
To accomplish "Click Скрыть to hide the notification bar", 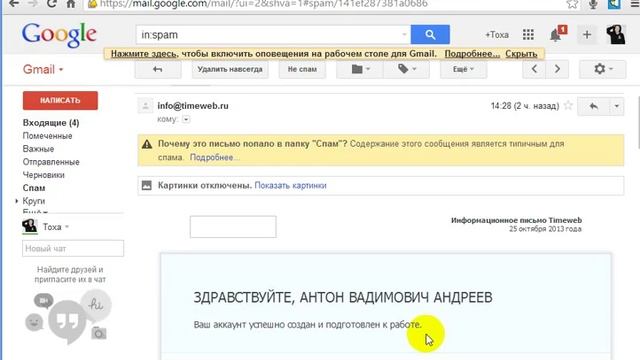I will [x=521, y=54].
